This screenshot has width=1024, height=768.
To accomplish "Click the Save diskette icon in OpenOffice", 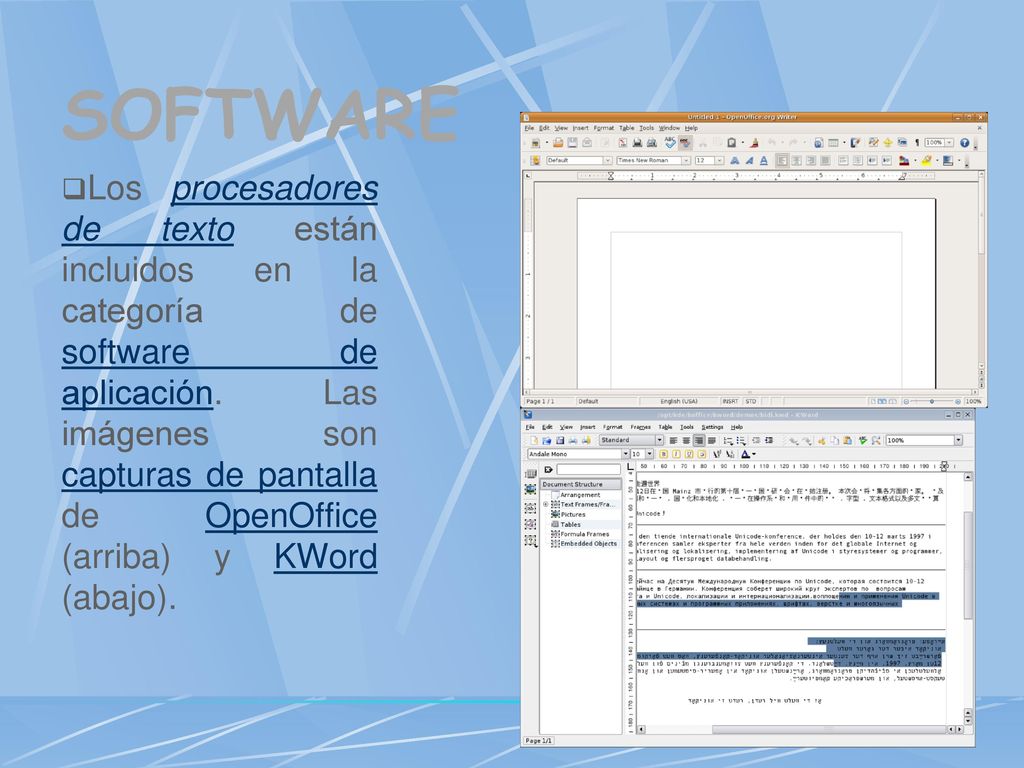I will point(572,142).
